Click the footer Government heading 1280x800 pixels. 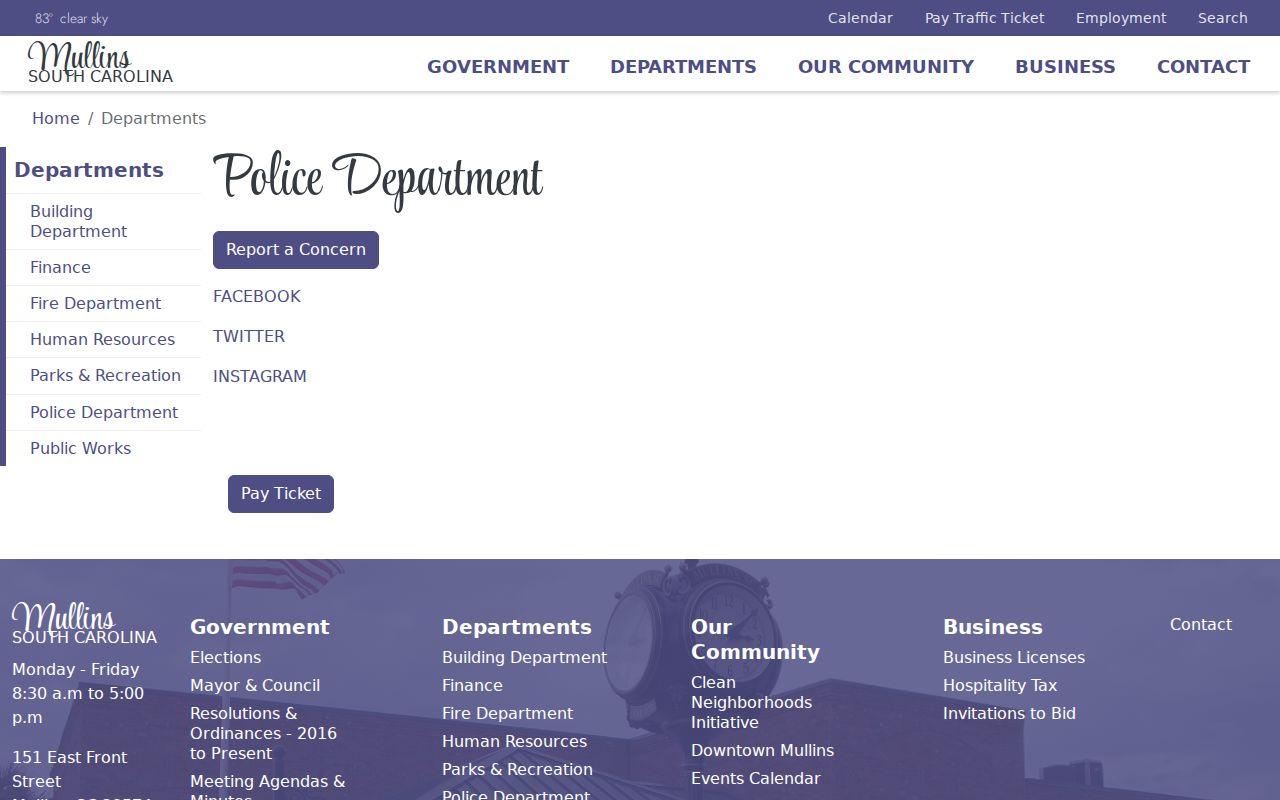(x=260, y=627)
